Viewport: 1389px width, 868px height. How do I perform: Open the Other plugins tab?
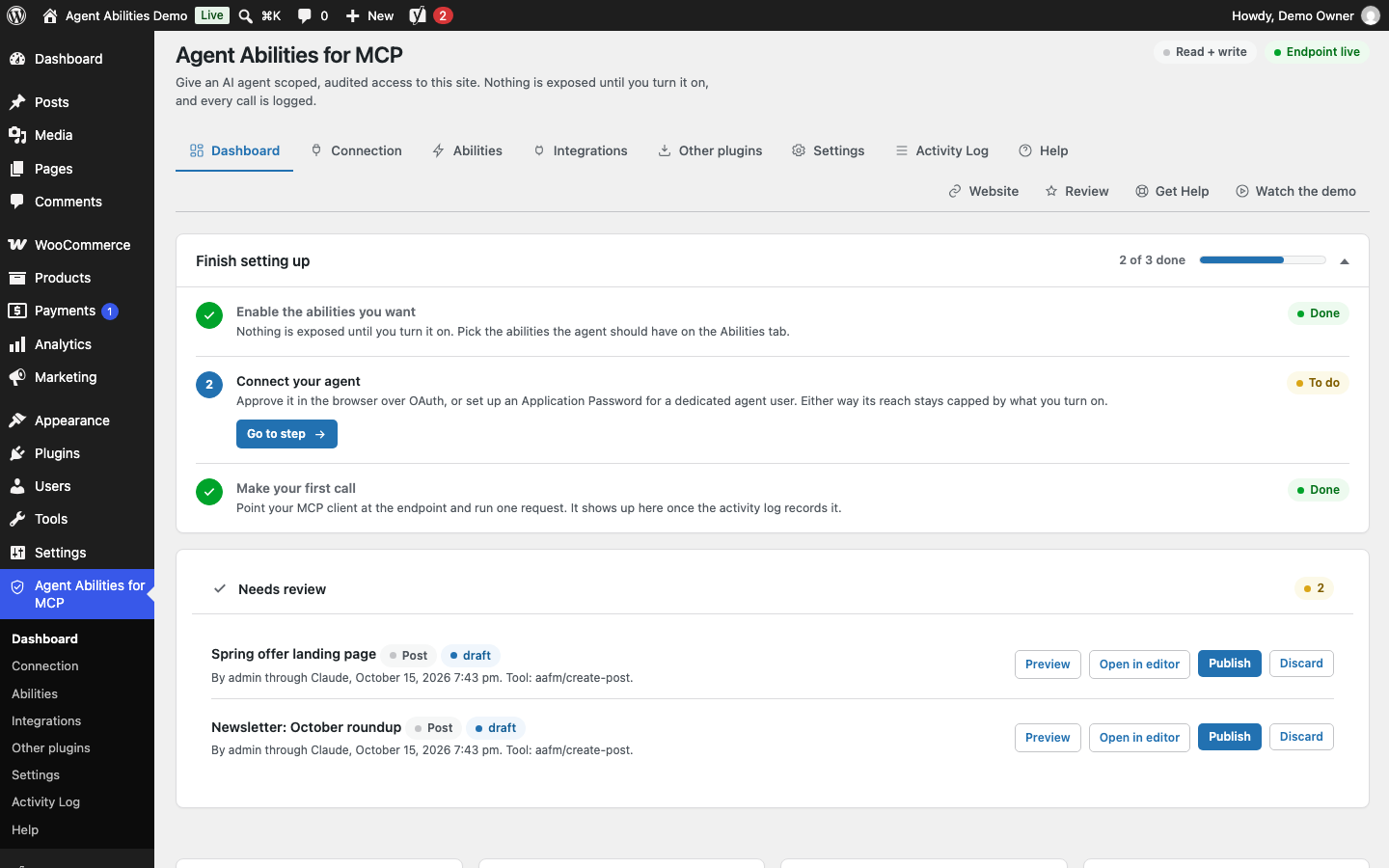(x=710, y=150)
